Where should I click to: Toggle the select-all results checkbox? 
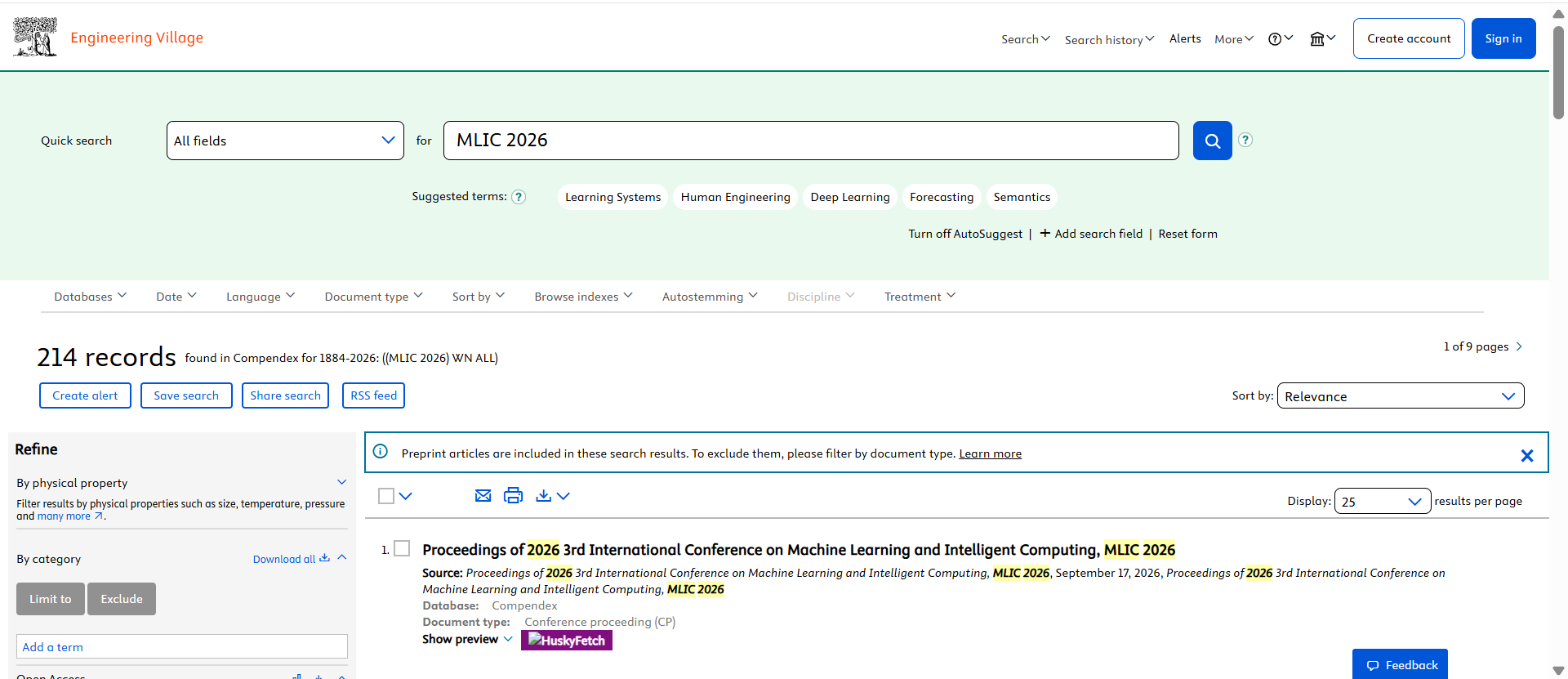coord(386,496)
